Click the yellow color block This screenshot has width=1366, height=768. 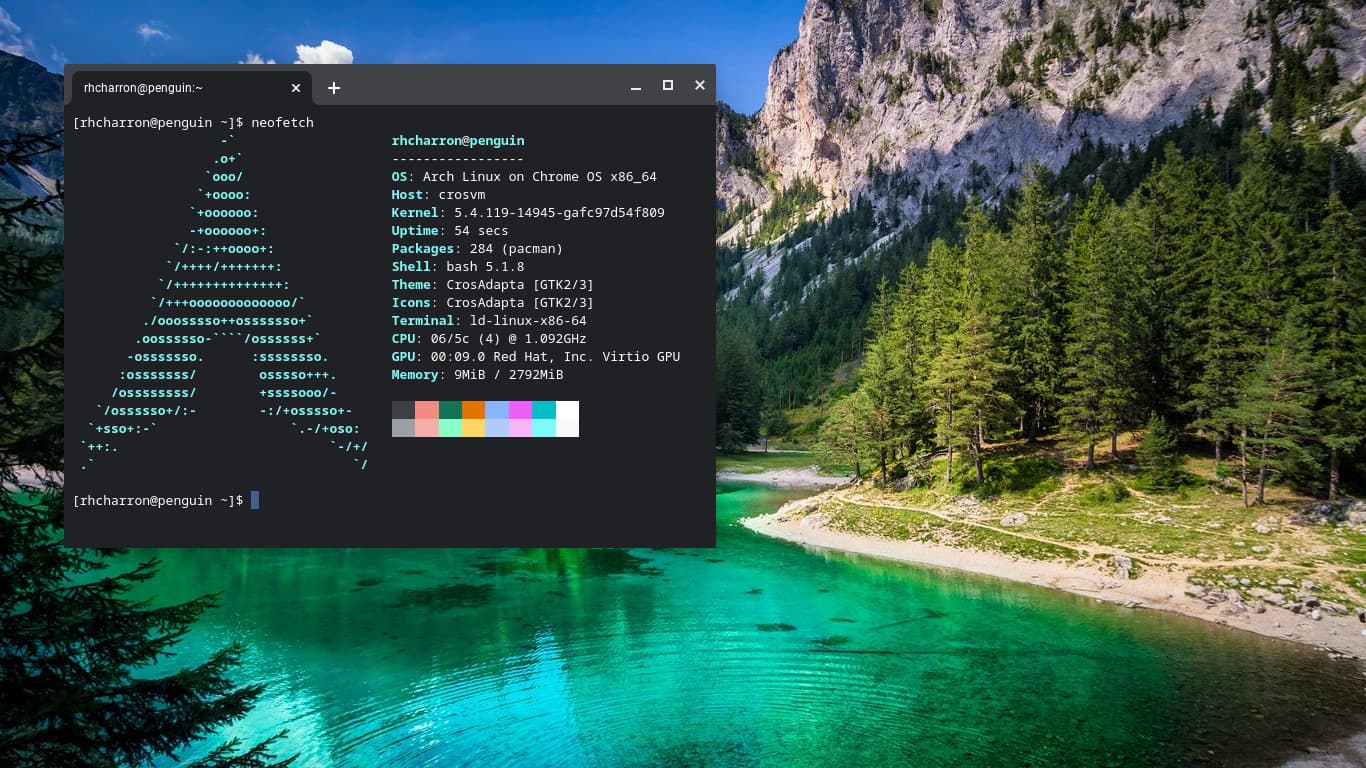473,428
